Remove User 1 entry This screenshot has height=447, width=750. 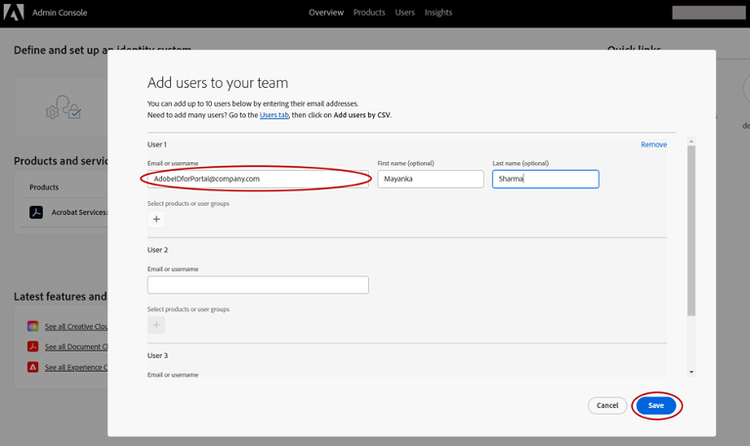[x=653, y=145]
